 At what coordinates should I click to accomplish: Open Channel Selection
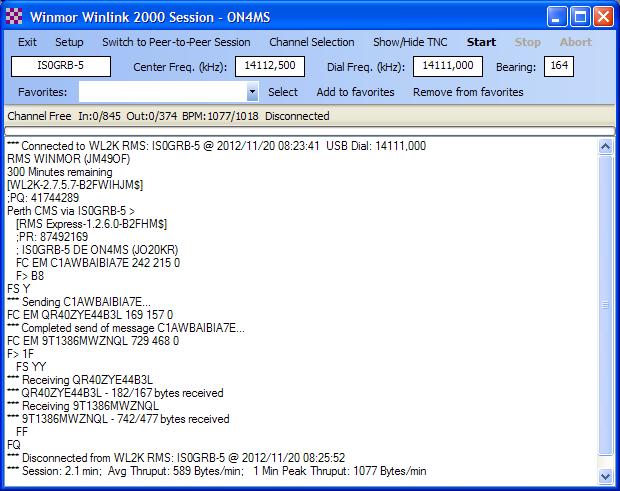click(312, 42)
